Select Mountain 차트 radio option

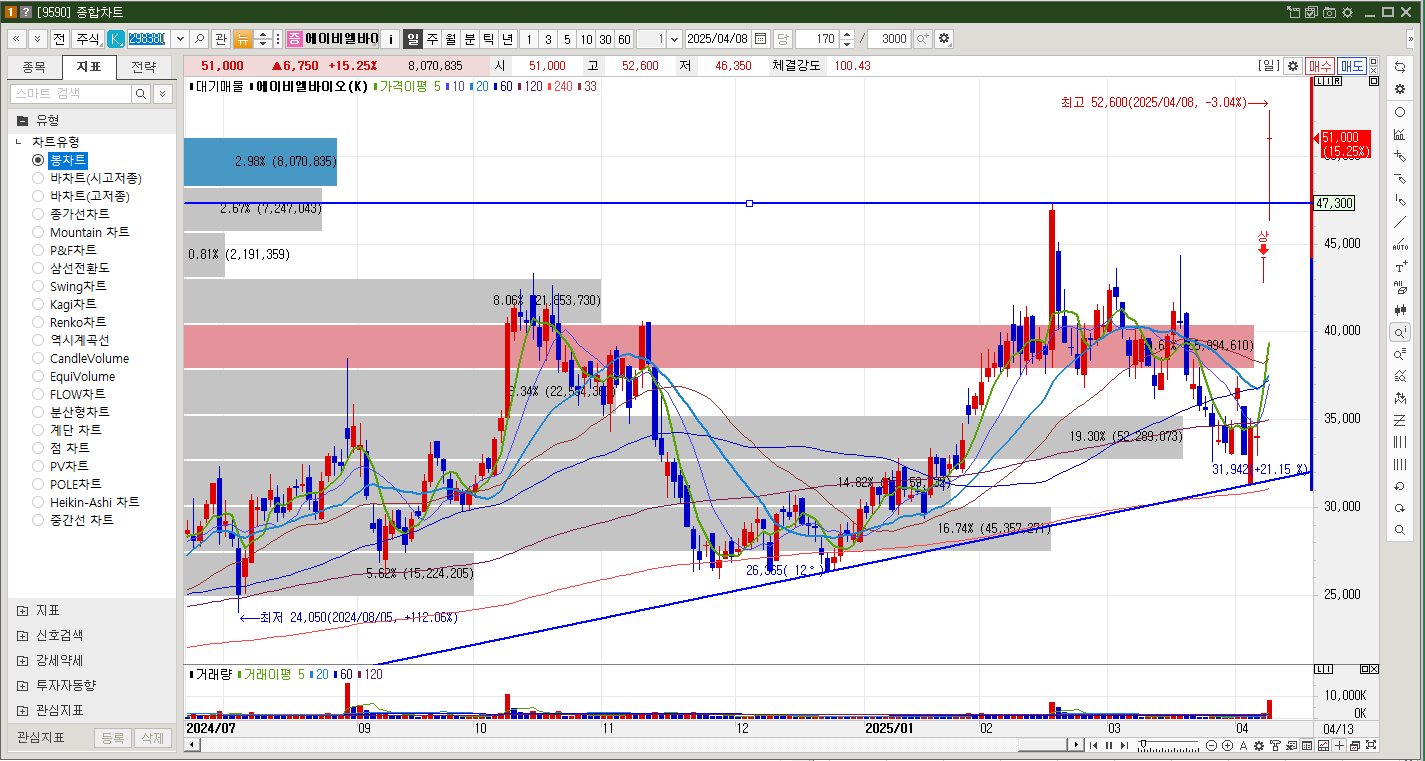point(38,232)
